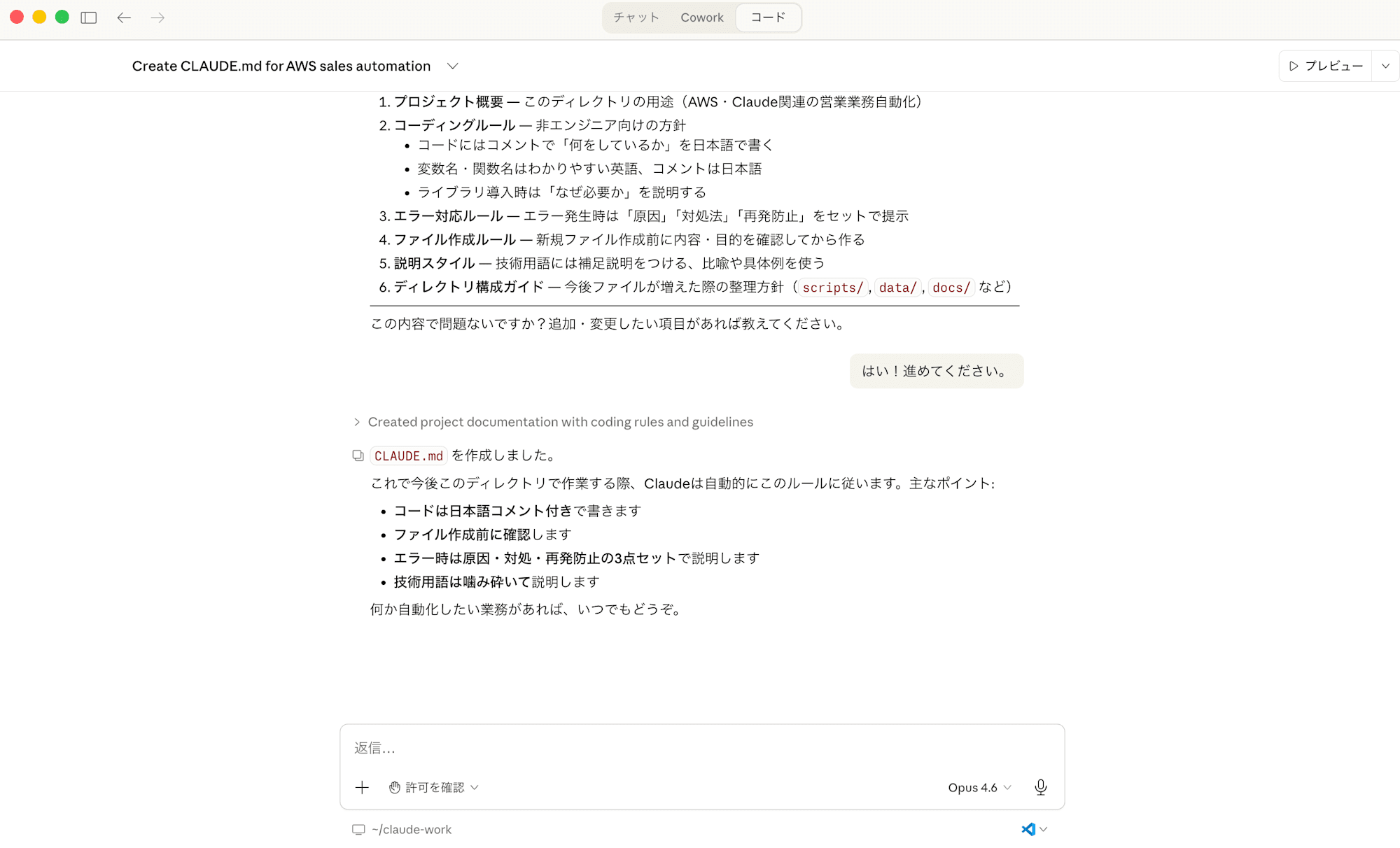Click the computer icon beside ~/claude-work
This screenshot has height=848, width=1400.
(x=358, y=829)
